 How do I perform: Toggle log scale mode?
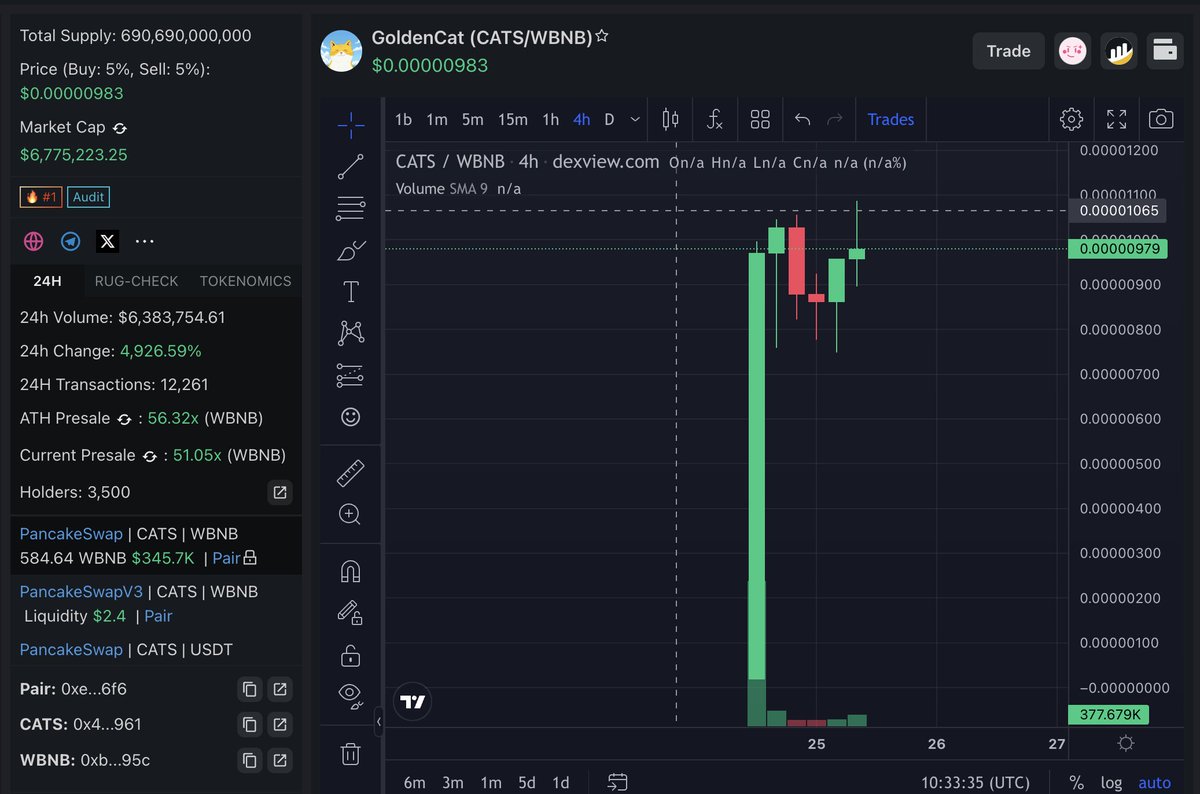pyautogui.click(x=1111, y=783)
